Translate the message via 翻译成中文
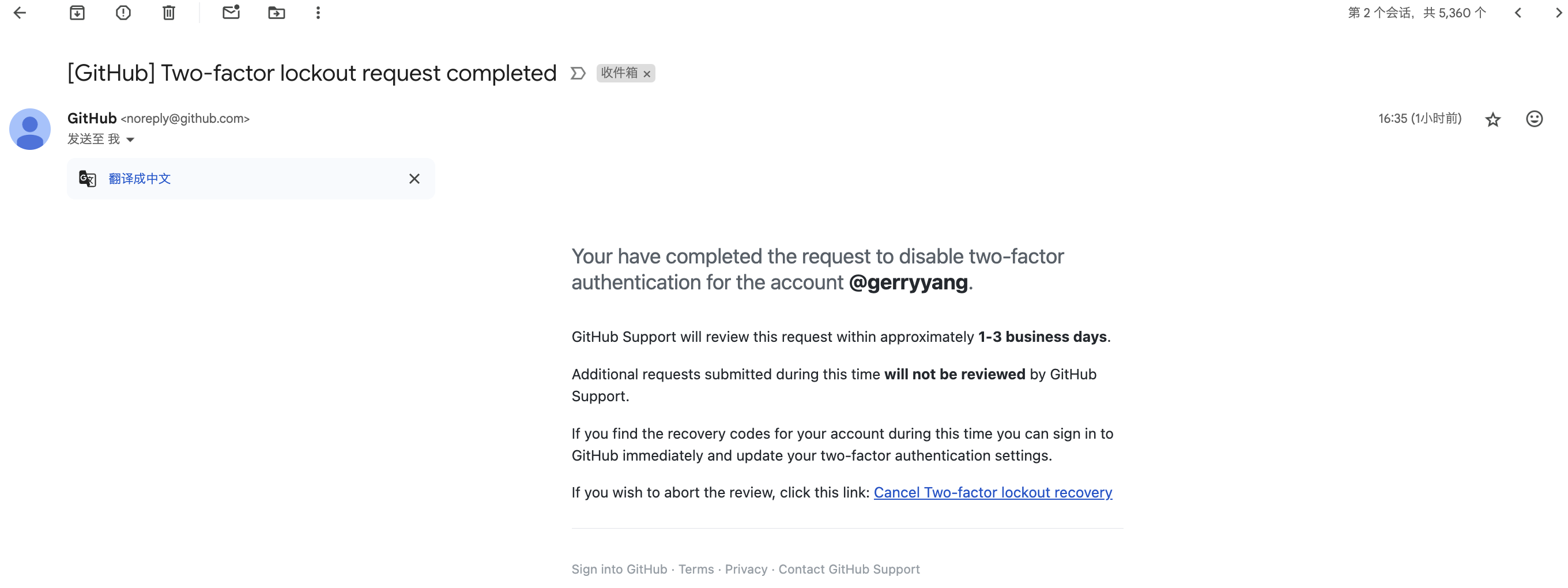Image resolution: width=1568 pixels, height=588 pixels. click(x=140, y=178)
